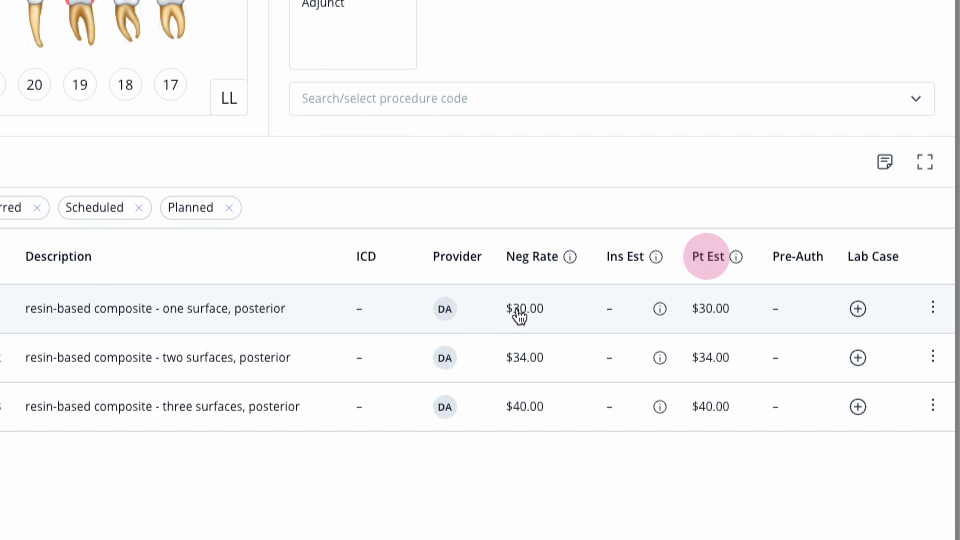Click provider DA badge in two surfaces row
This screenshot has height=540, width=960.
point(444,358)
